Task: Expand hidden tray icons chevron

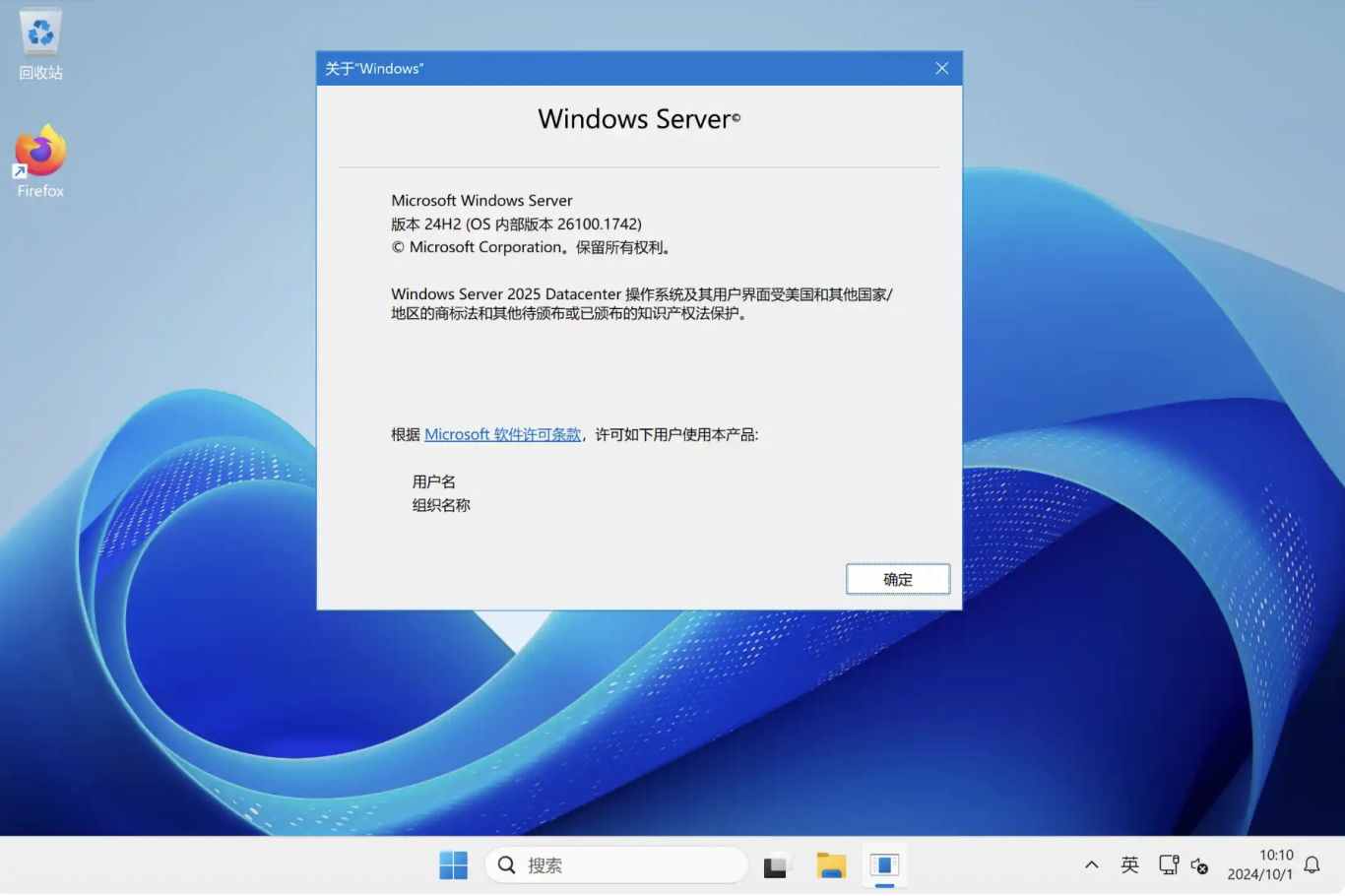Action: pos(1091,865)
